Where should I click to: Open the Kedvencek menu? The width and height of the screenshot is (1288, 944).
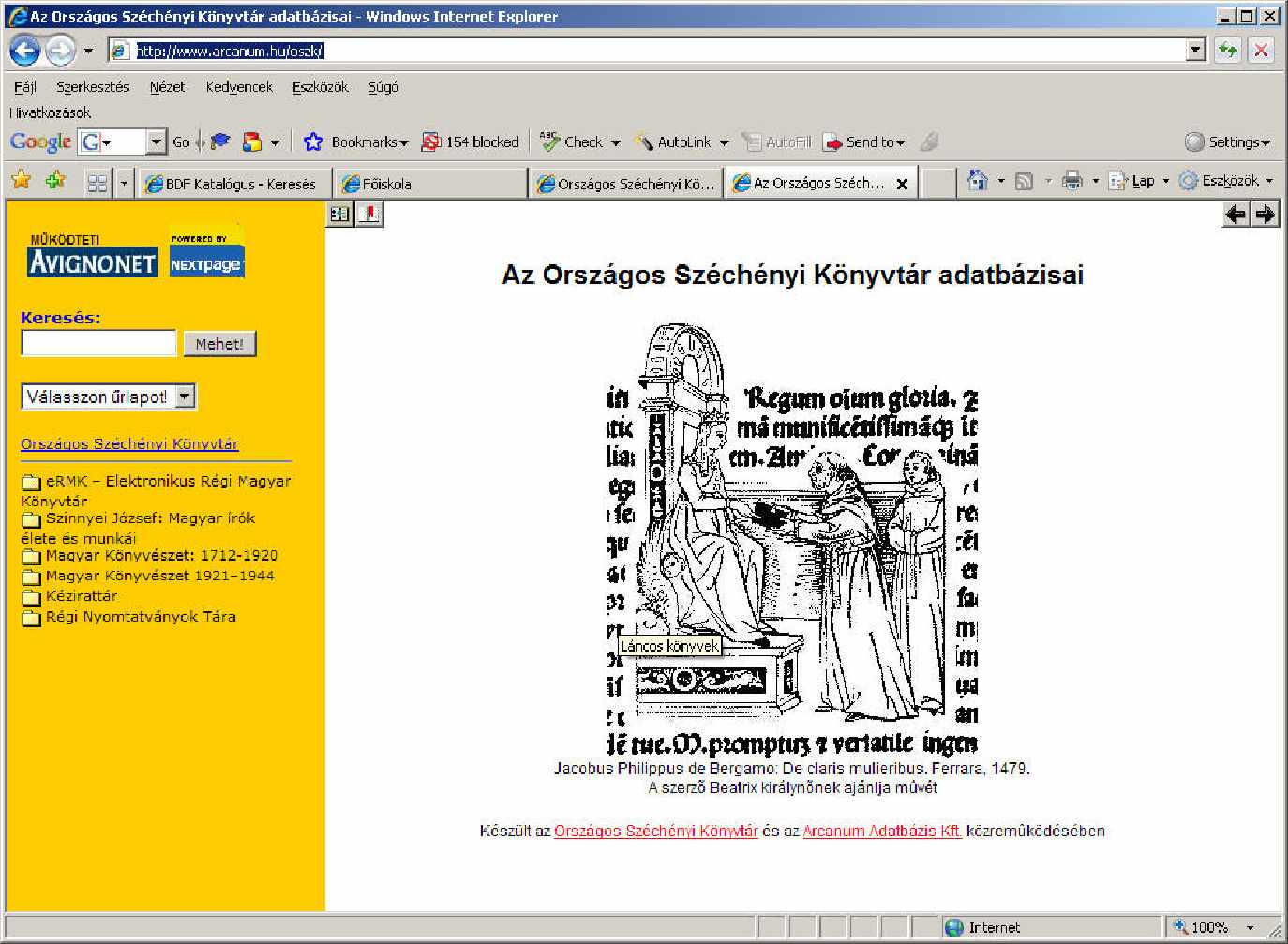click(x=239, y=87)
